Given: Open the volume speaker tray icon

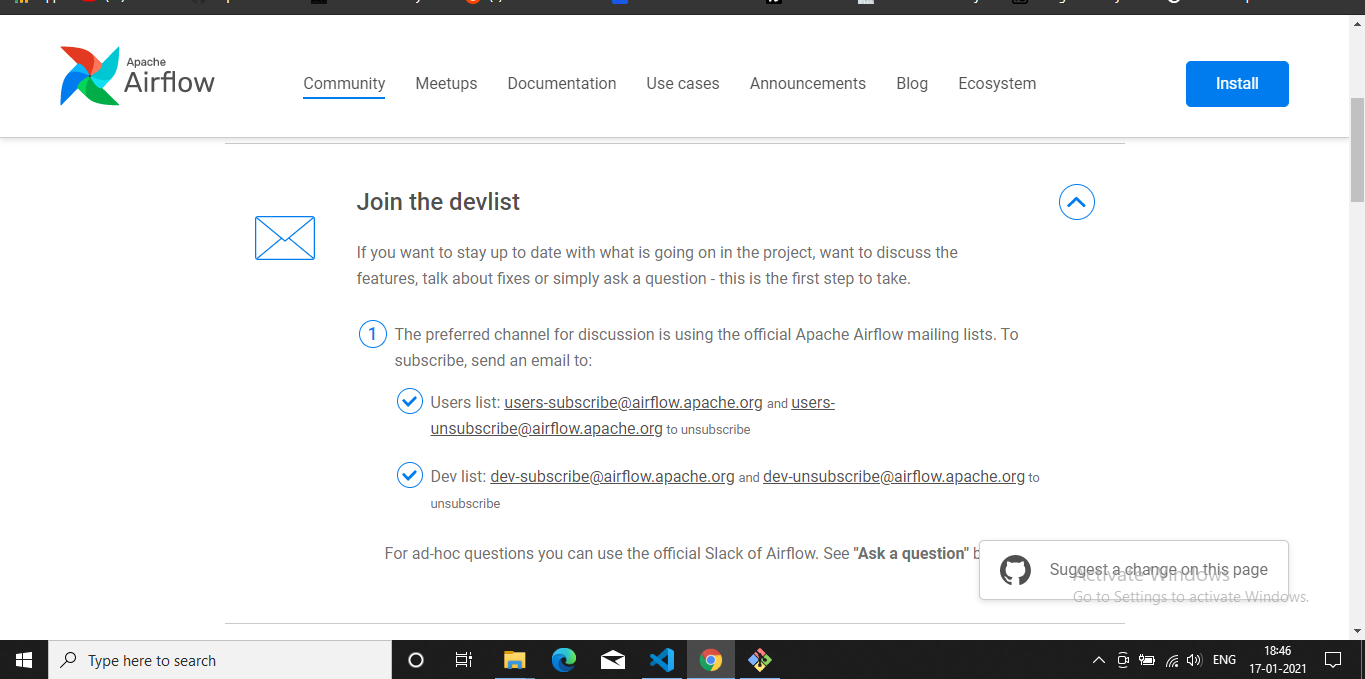Looking at the screenshot, I should [1194, 660].
